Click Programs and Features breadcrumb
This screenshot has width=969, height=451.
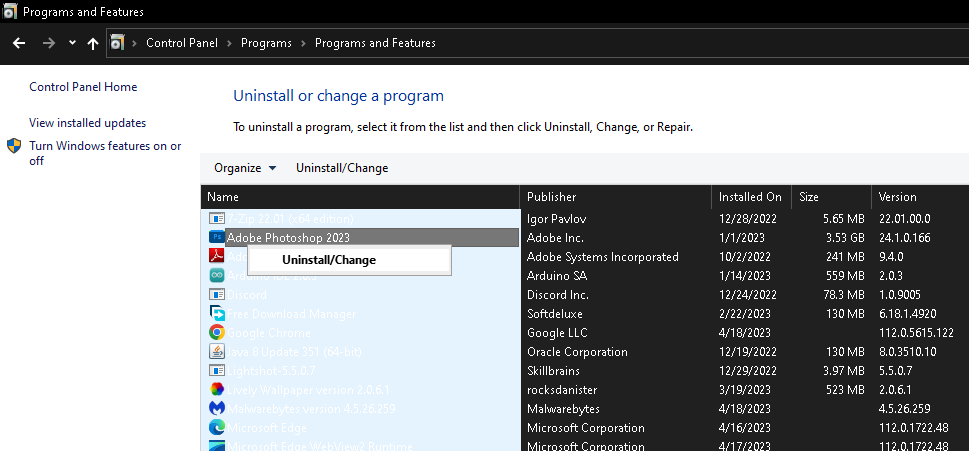pos(375,43)
